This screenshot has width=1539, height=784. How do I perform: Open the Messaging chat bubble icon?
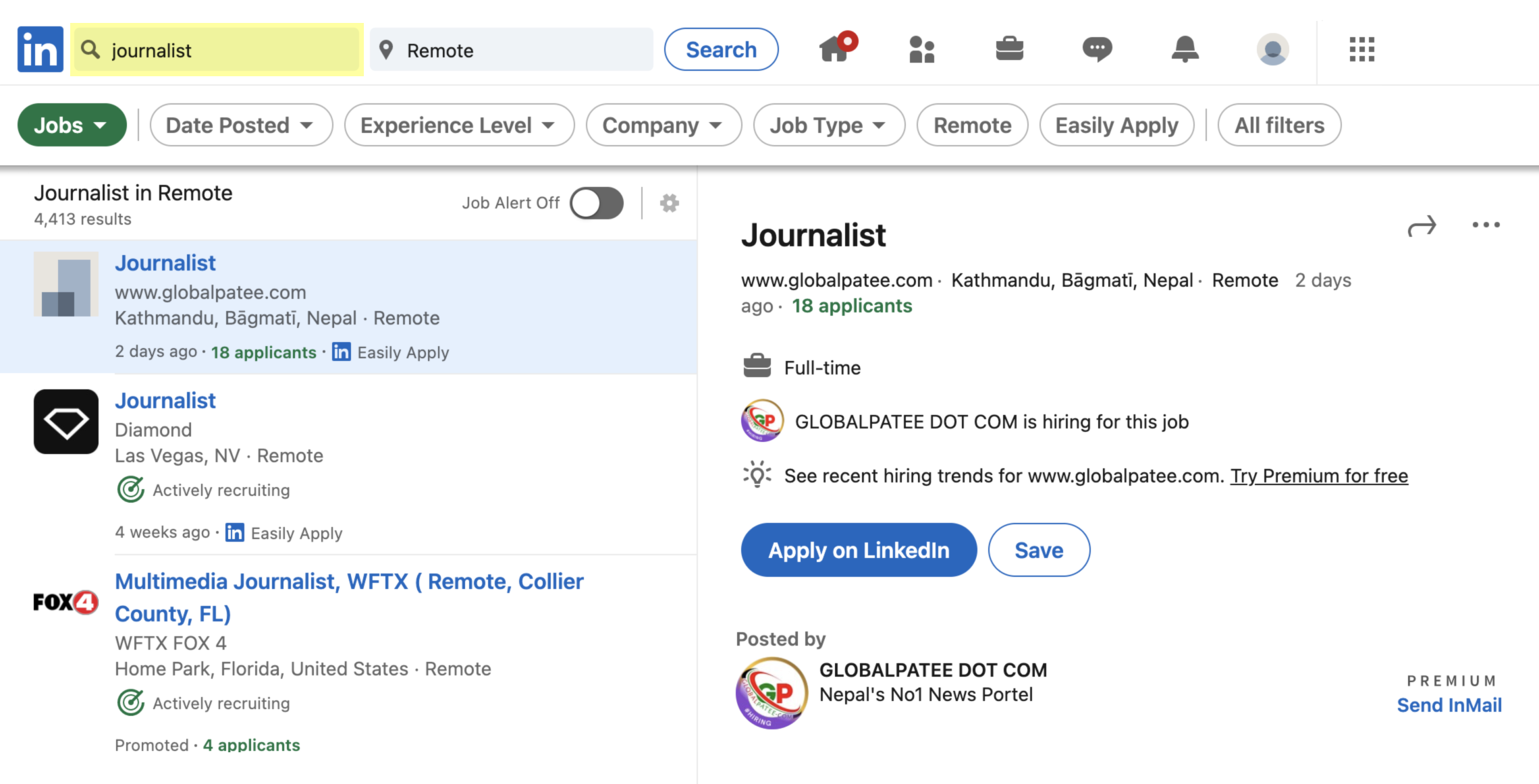[x=1098, y=49]
